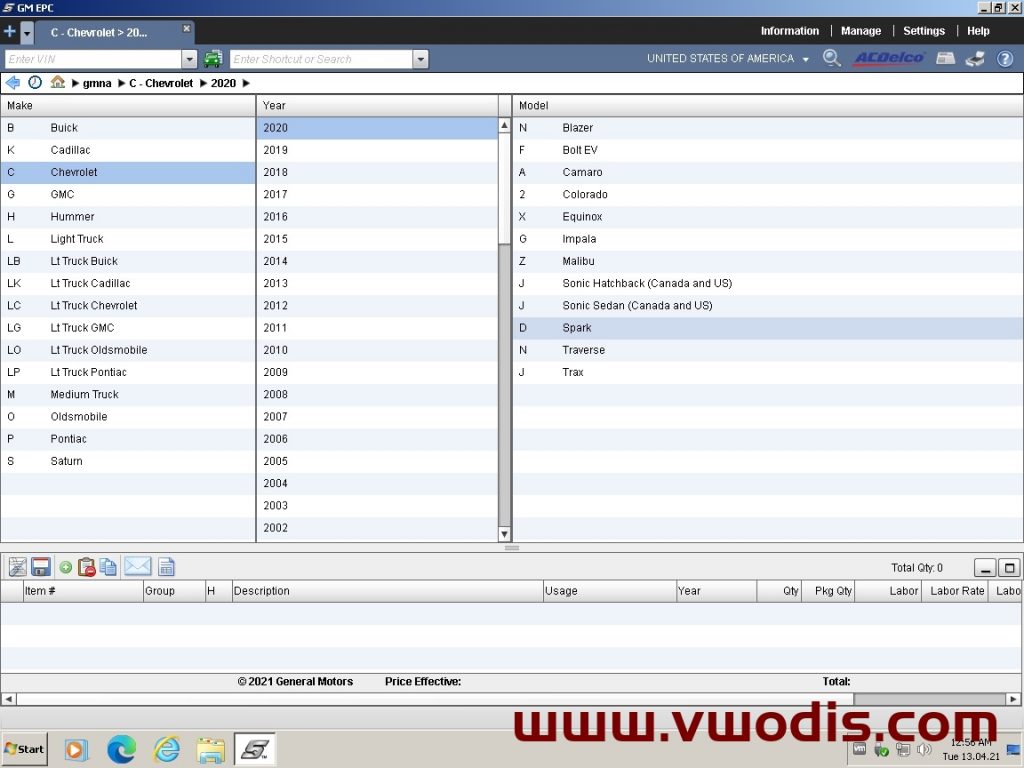
Task: Select Bolt EV model
Action: 768,150
